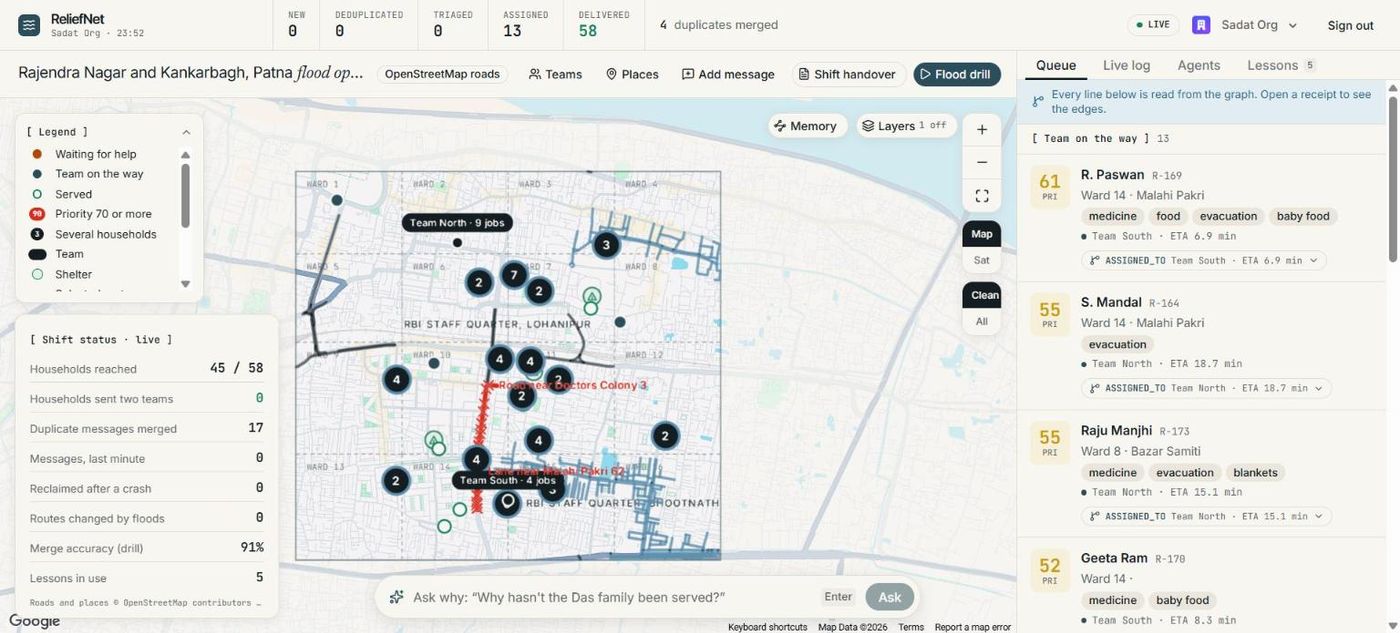Select the Team South 4 jobs marker
The height and width of the screenshot is (633, 1400).
tap(507, 480)
